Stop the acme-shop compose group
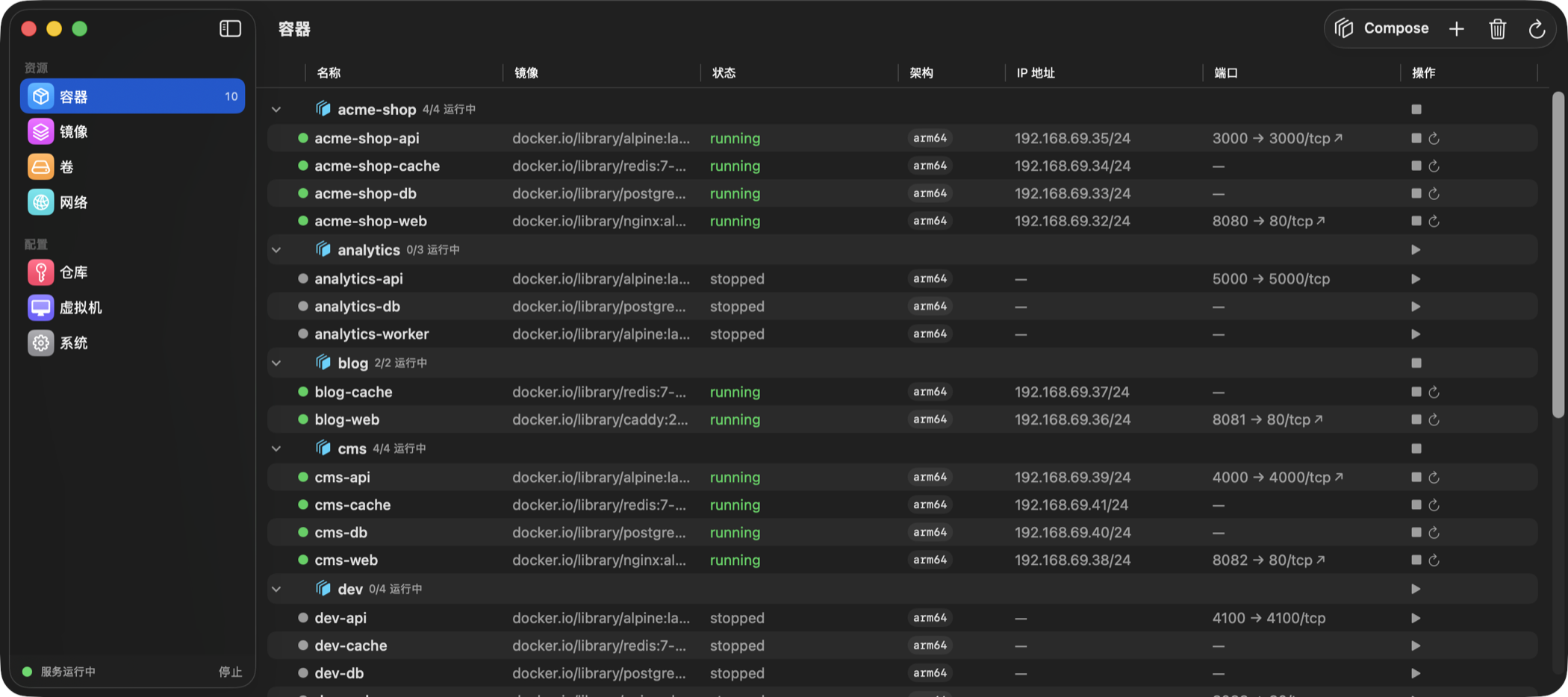The width and height of the screenshot is (1568, 697). coord(1416,110)
